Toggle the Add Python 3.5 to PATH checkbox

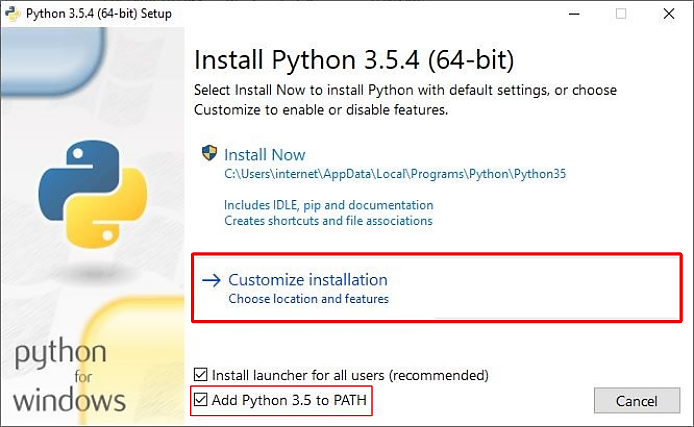coord(201,400)
